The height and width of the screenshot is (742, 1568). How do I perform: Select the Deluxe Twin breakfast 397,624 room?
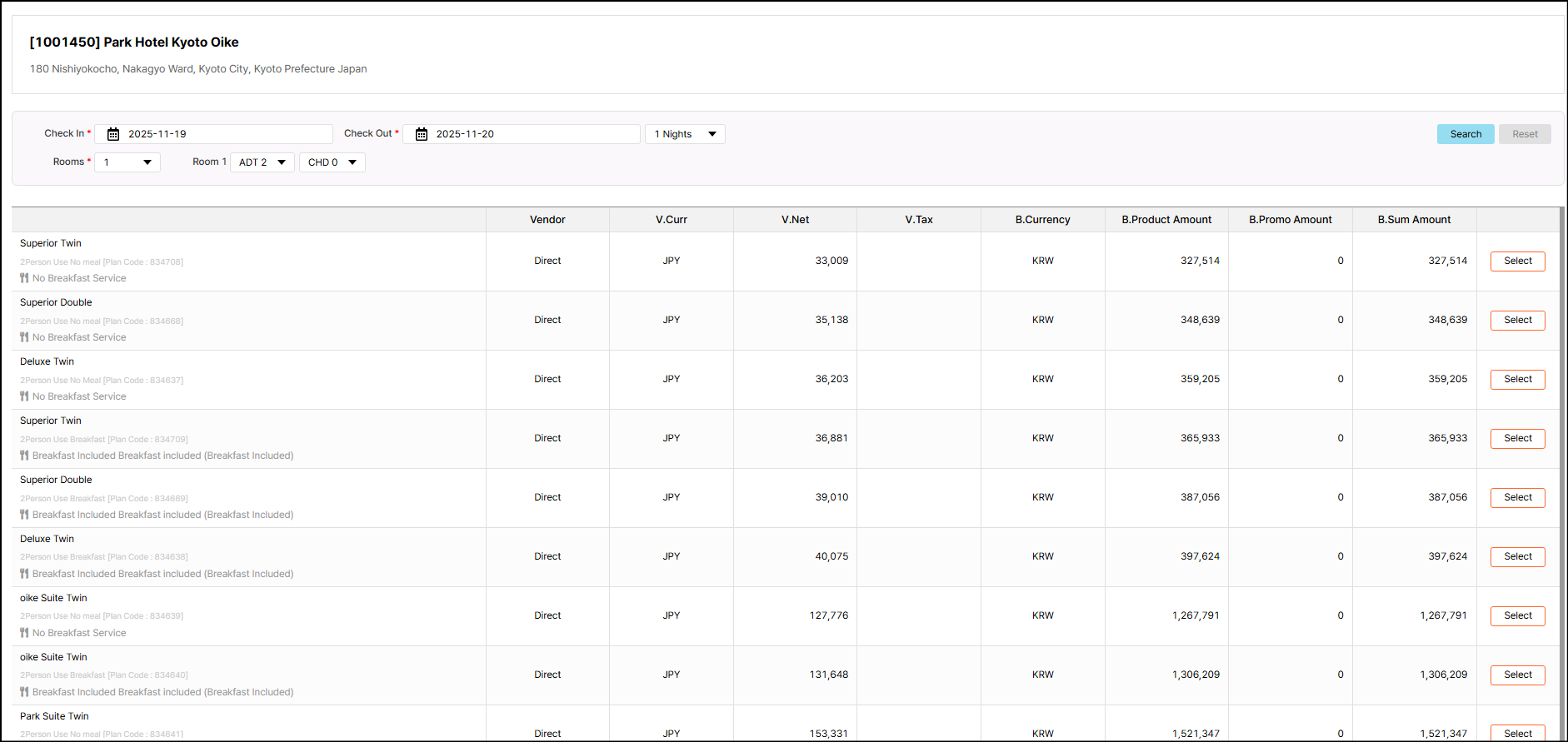1517,557
